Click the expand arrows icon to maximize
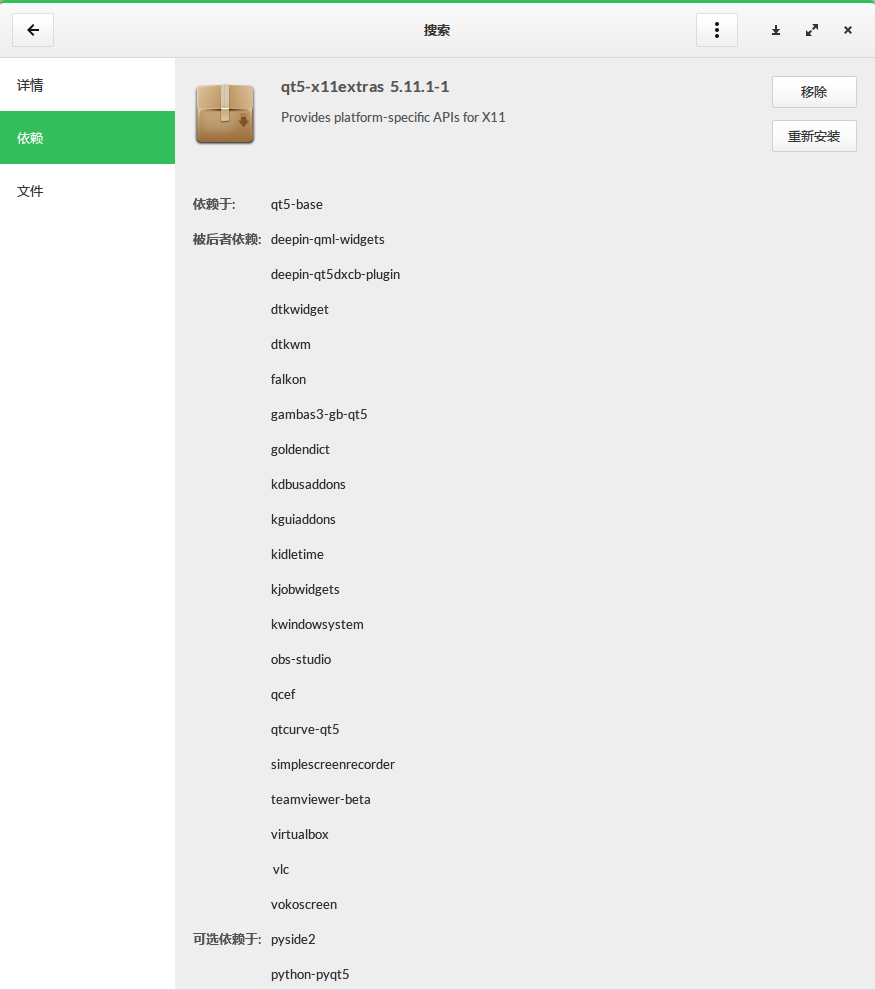 812,30
